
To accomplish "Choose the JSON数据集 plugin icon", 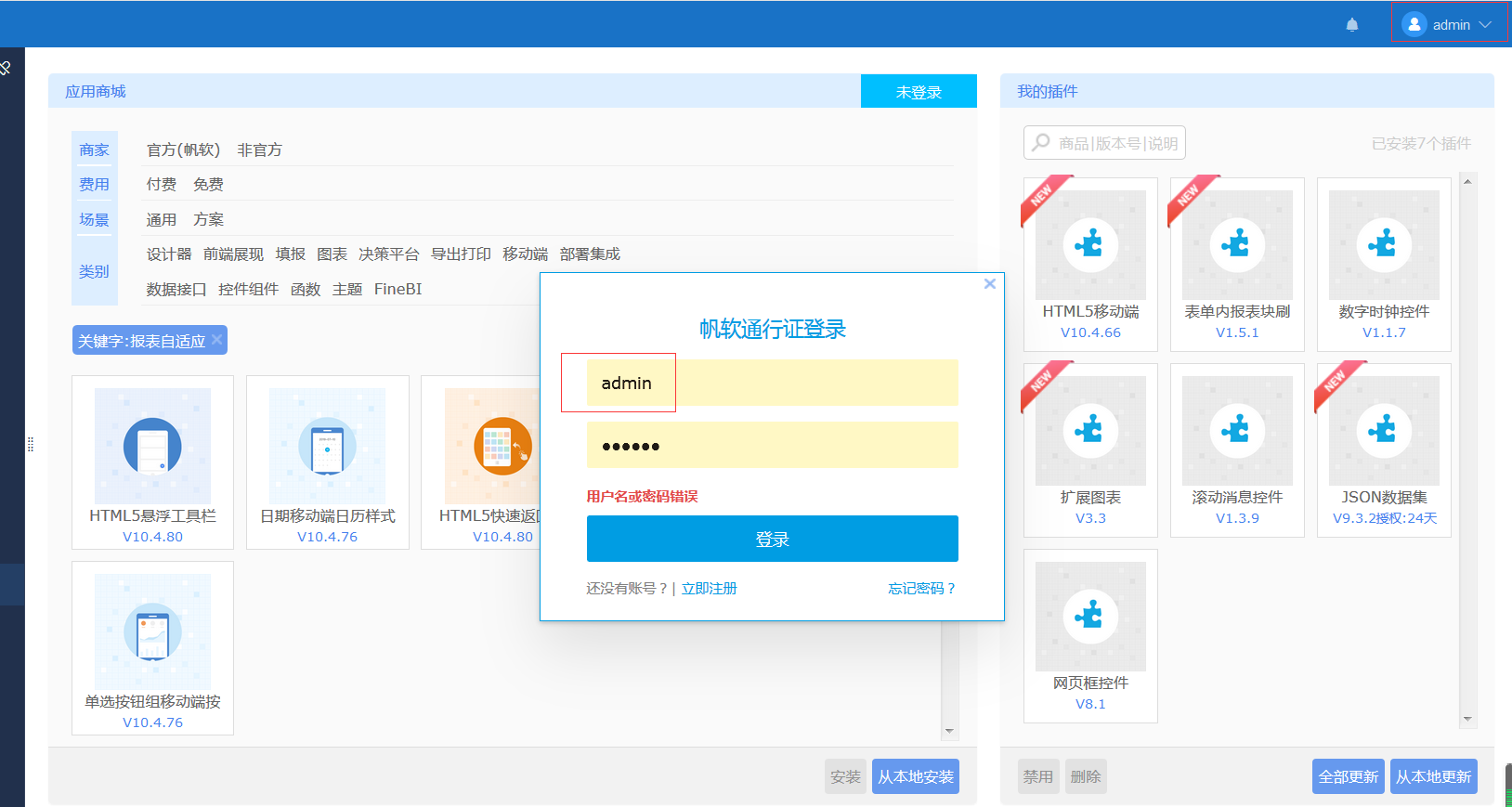I will click(1384, 431).
